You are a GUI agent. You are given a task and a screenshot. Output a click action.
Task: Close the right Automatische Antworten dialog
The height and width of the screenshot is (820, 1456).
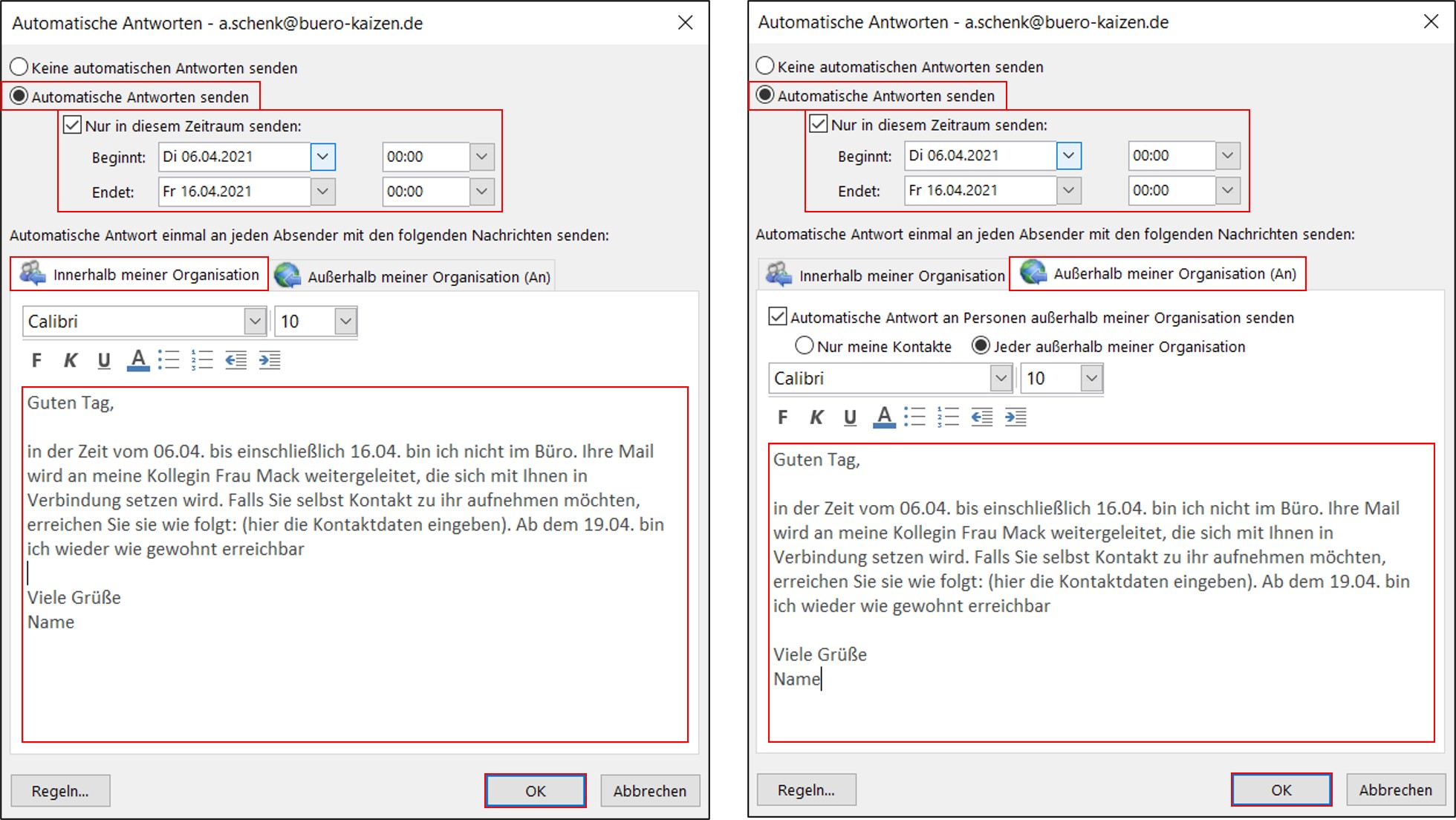click(x=1431, y=22)
